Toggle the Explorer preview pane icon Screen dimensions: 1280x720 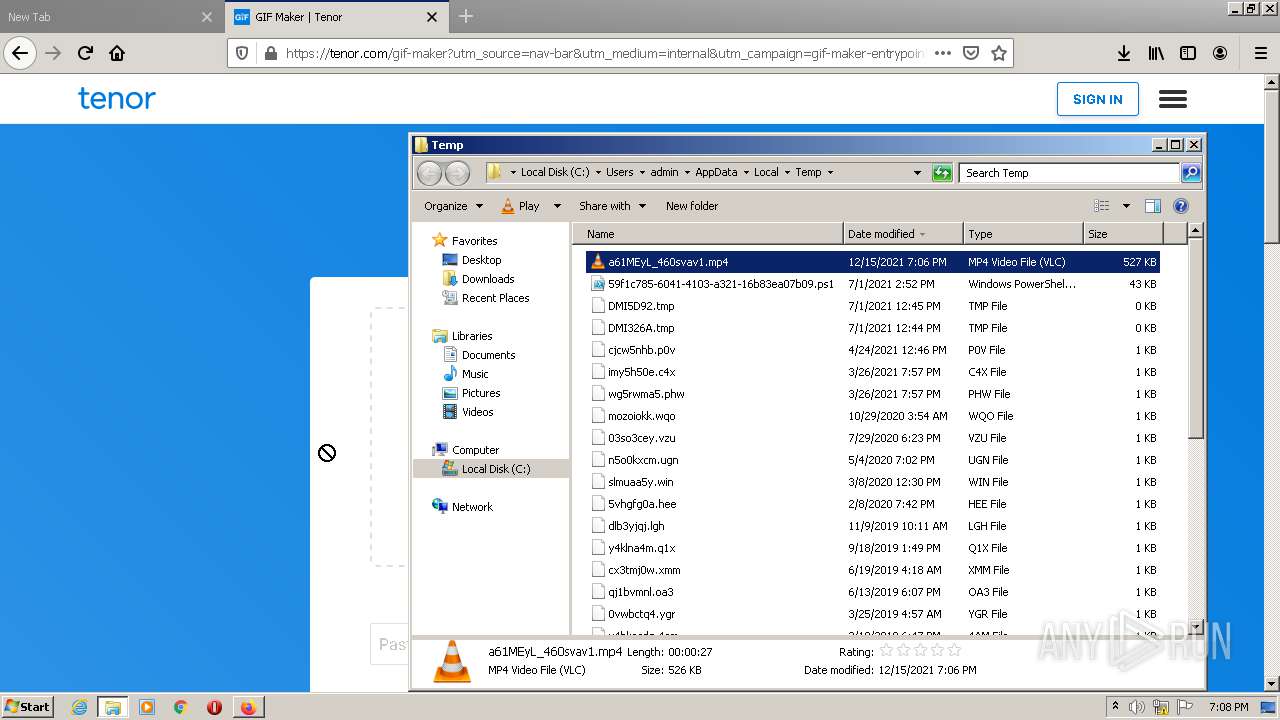coord(1152,206)
